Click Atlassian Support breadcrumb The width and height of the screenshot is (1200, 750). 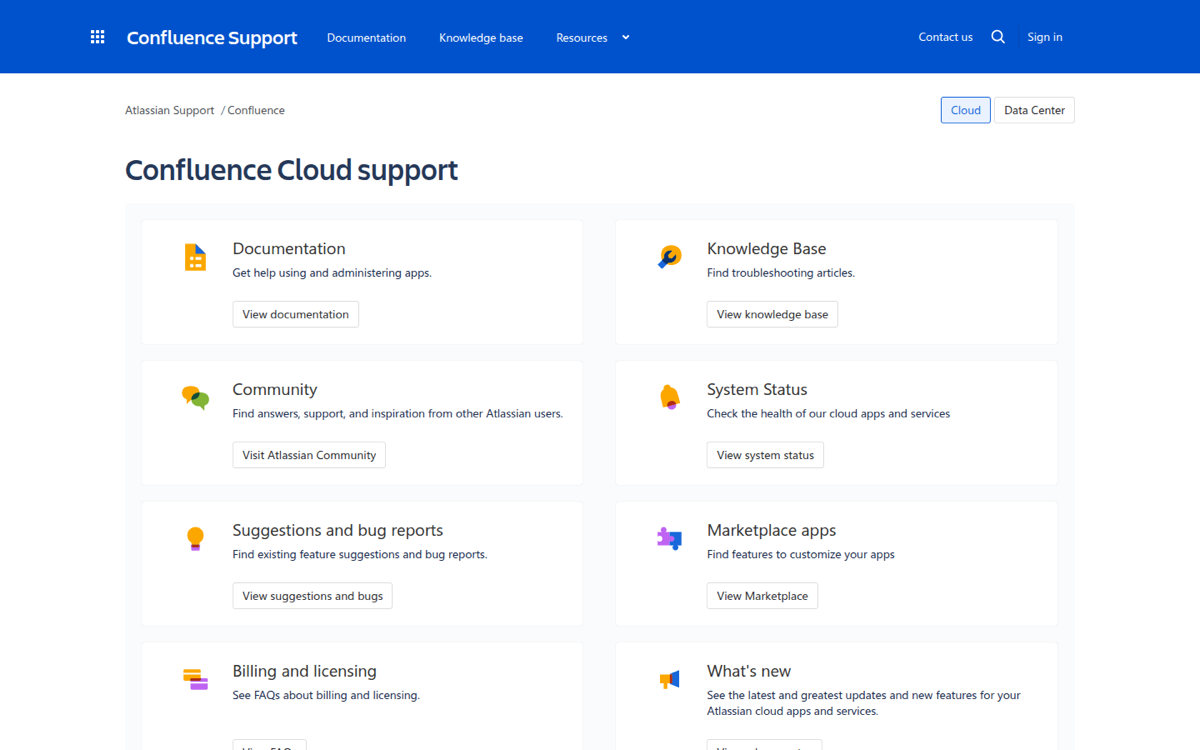tap(170, 110)
